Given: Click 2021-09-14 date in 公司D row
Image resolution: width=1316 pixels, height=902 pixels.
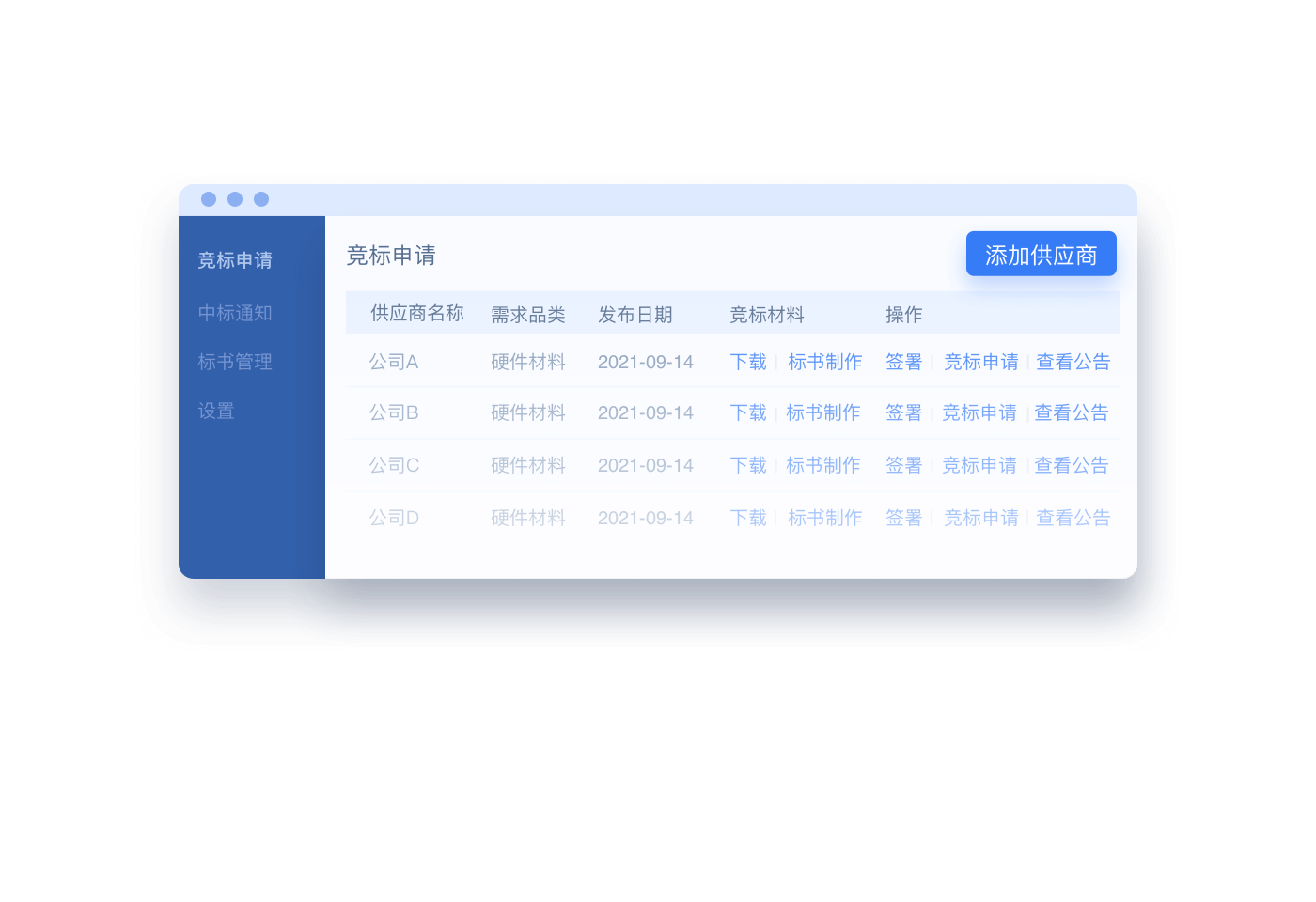Looking at the screenshot, I should click(646, 518).
